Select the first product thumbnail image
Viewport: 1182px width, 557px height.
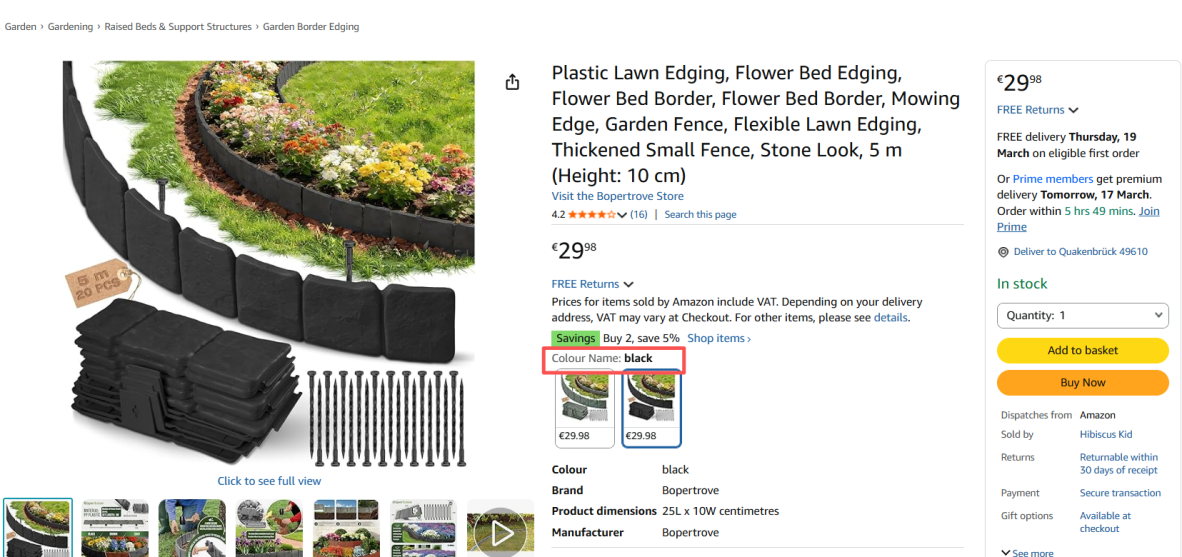tap(38, 527)
